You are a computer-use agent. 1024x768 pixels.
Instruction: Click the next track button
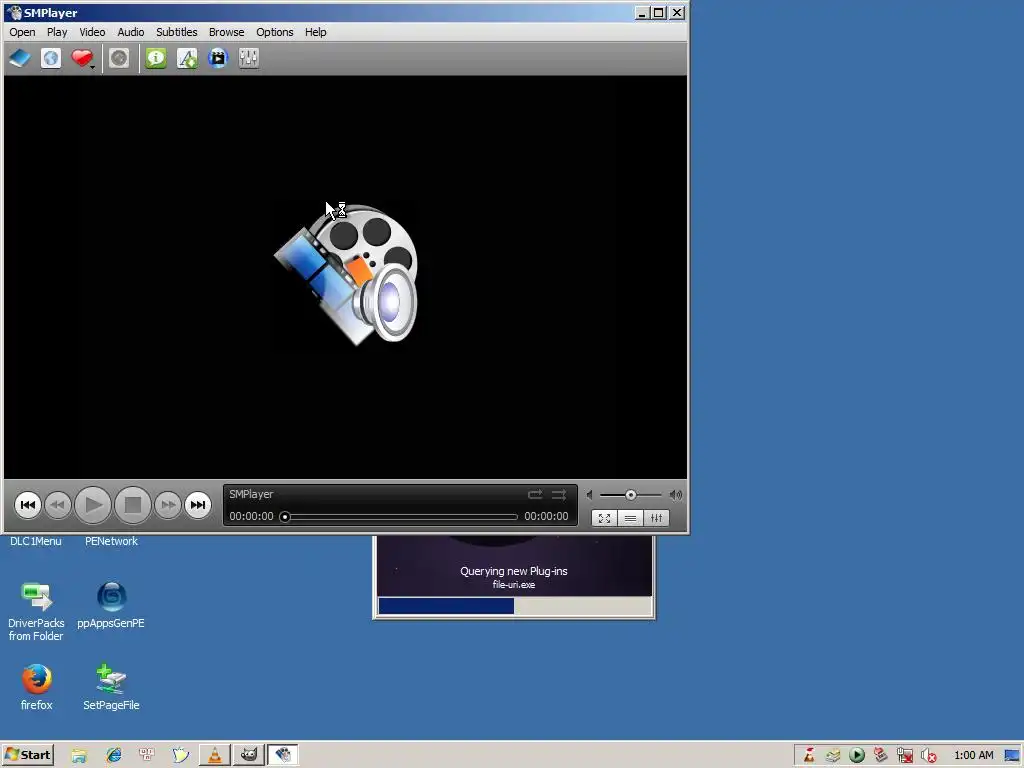(x=198, y=505)
